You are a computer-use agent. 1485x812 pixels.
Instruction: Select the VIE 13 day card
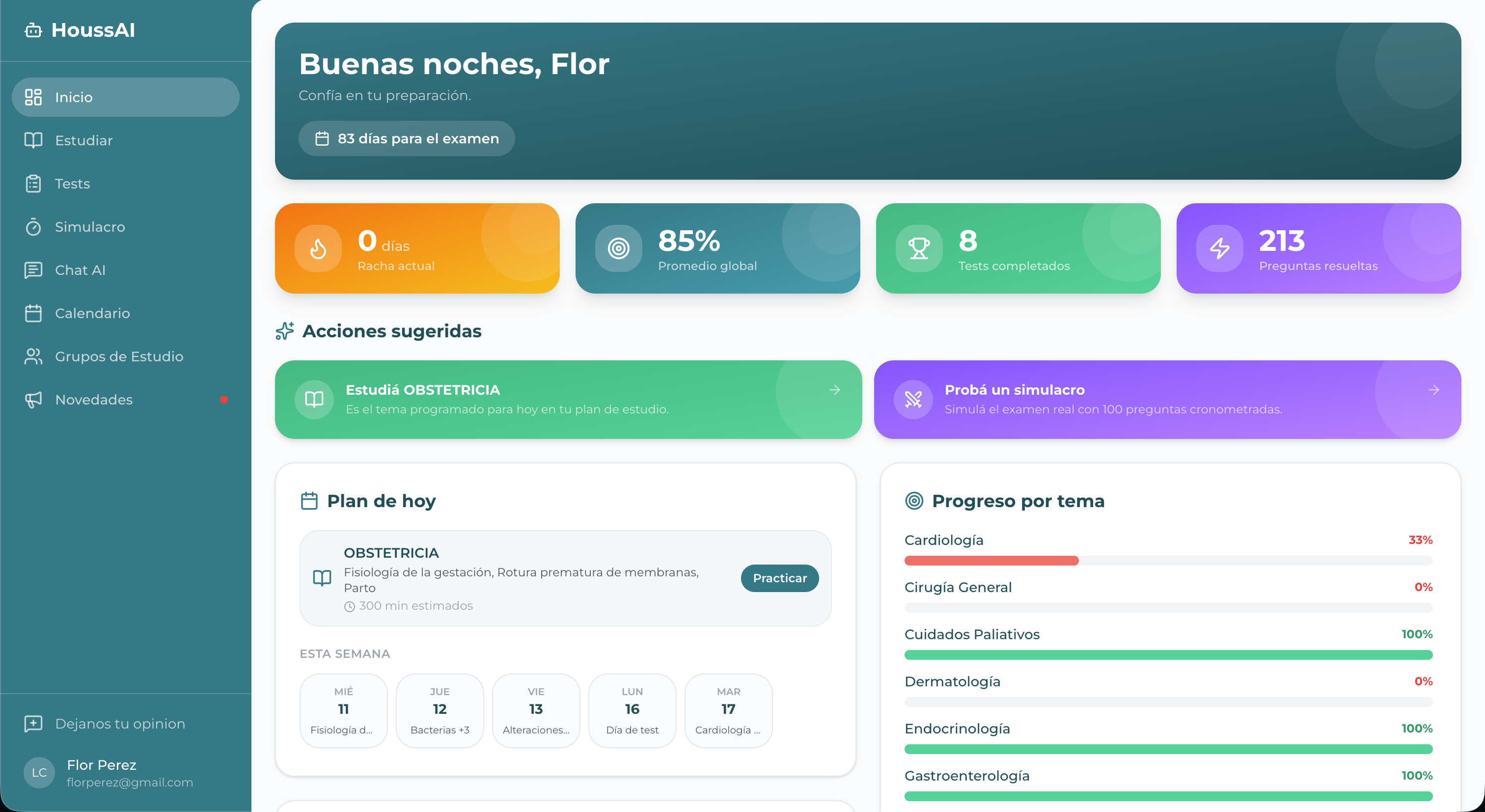point(536,710)
